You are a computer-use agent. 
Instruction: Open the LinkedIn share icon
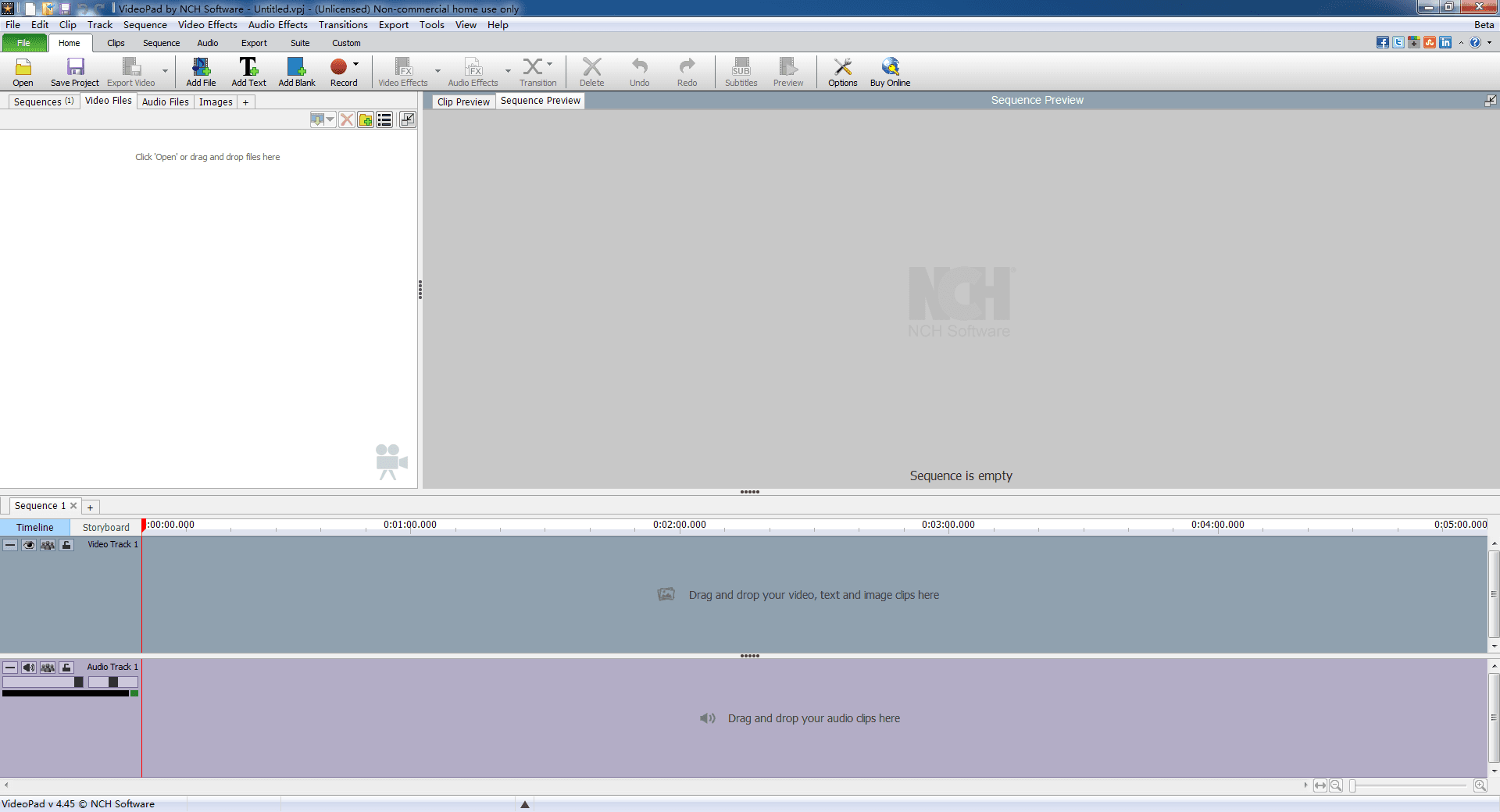[1445, 42]
